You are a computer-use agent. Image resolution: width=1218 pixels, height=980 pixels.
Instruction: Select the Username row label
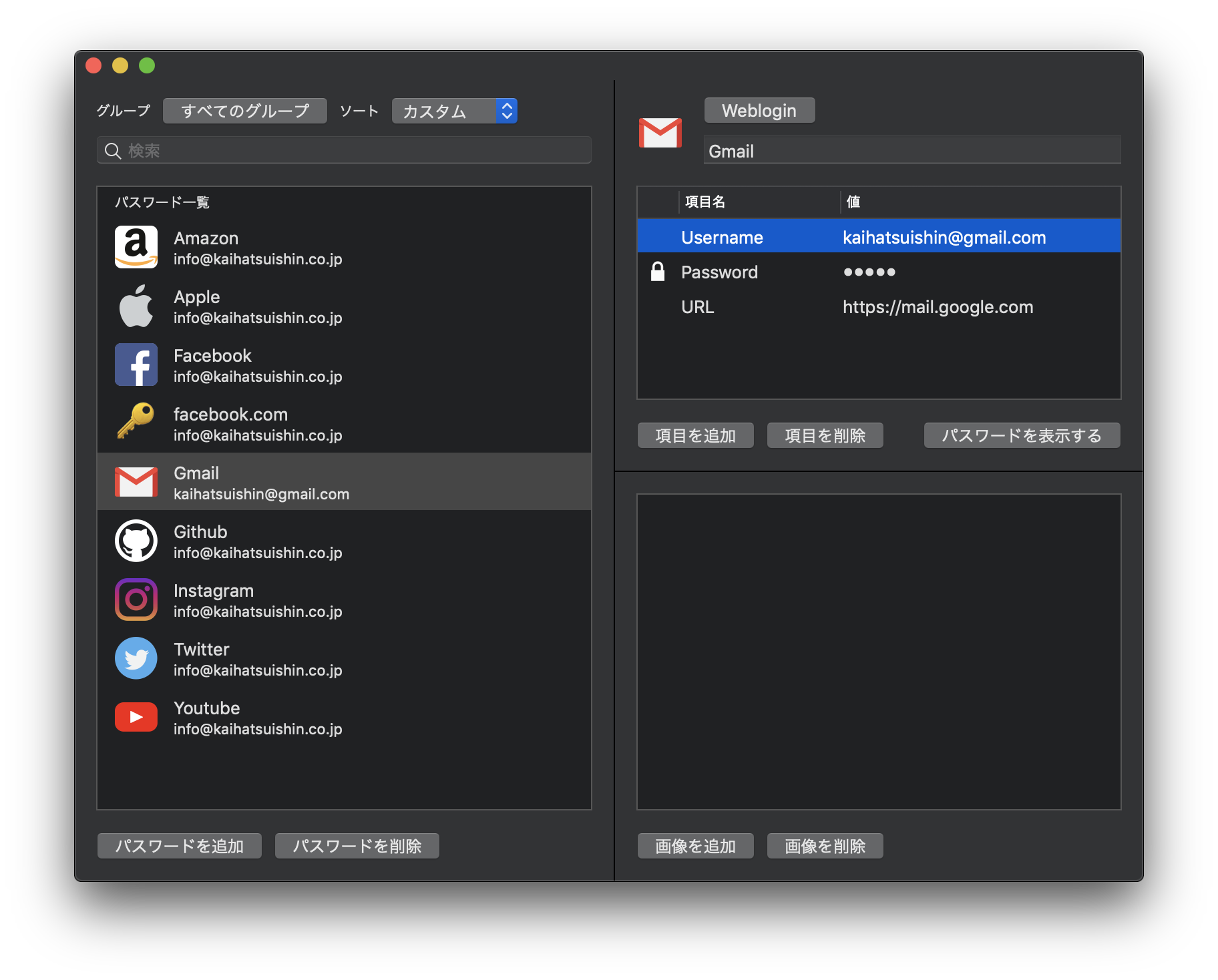722,238
